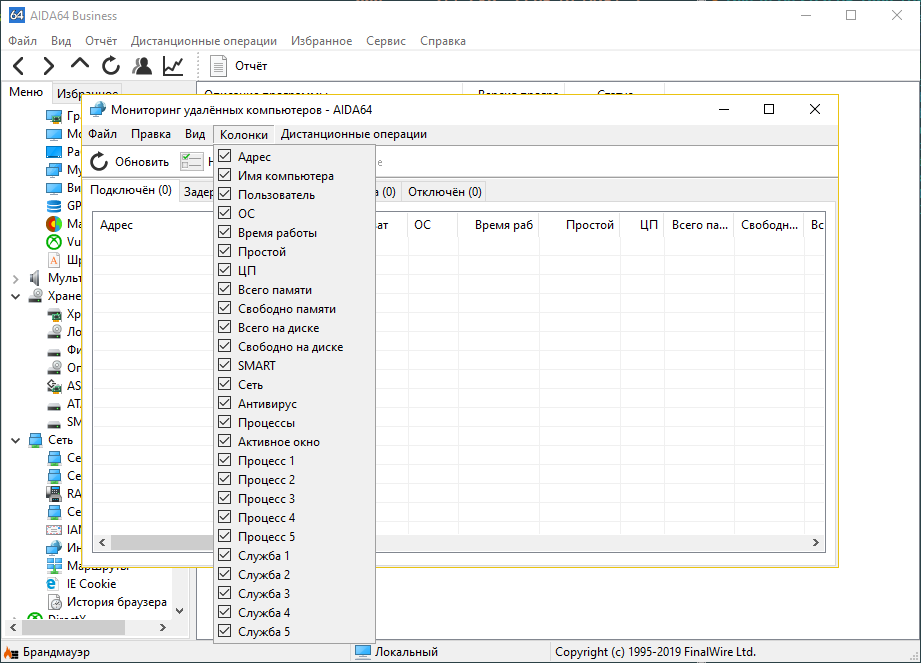921x663 pixels.
Task: Click the Обновить button
Action: (129, 161)
